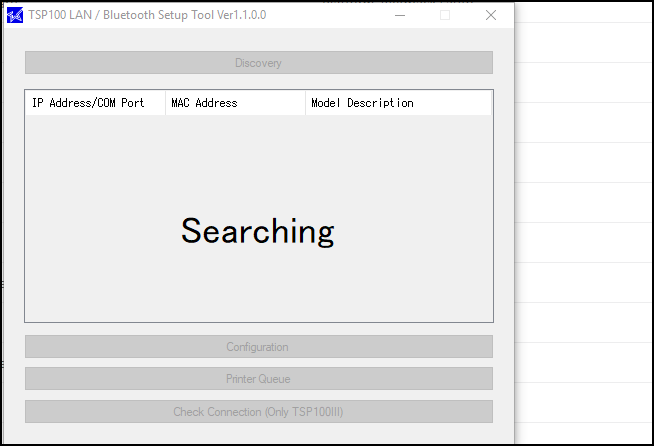Open the Configuration button
Image resolution: width=654 pixels, height=446 pixels.
(259, 347)
